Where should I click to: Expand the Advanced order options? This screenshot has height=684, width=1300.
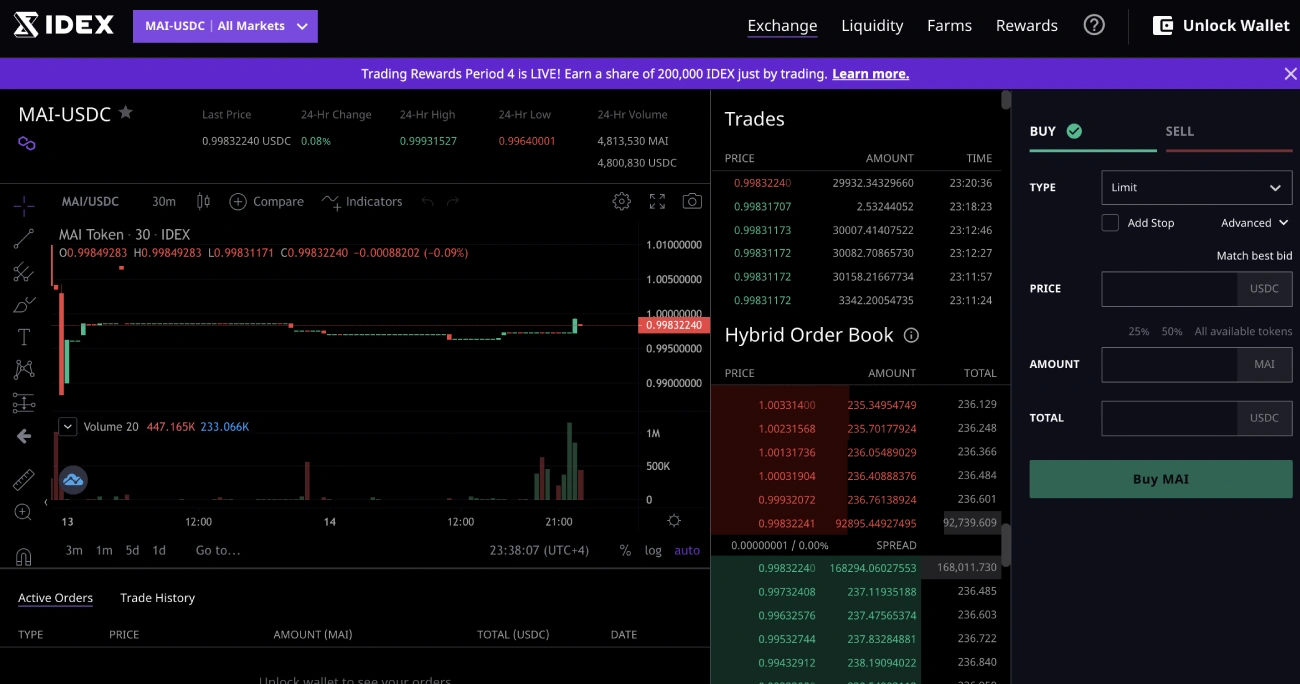click(x=1254, y=223)
